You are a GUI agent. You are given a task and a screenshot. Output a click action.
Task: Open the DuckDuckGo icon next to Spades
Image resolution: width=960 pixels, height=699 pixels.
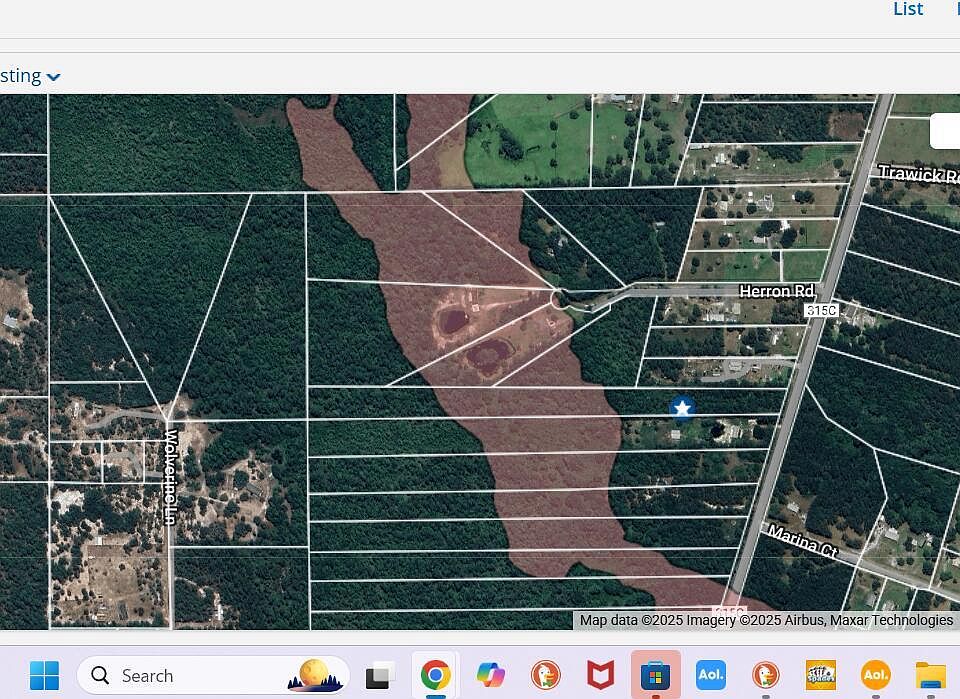click(766, 676)
